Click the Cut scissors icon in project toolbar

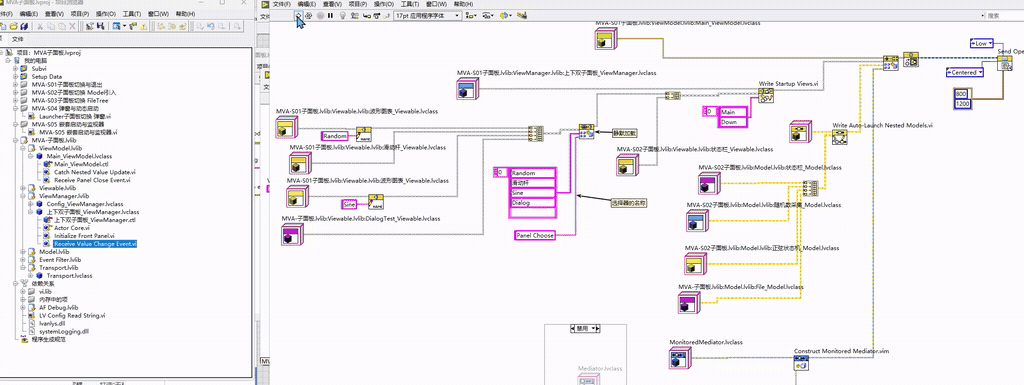pyautogui.click(x=39, y=26)
